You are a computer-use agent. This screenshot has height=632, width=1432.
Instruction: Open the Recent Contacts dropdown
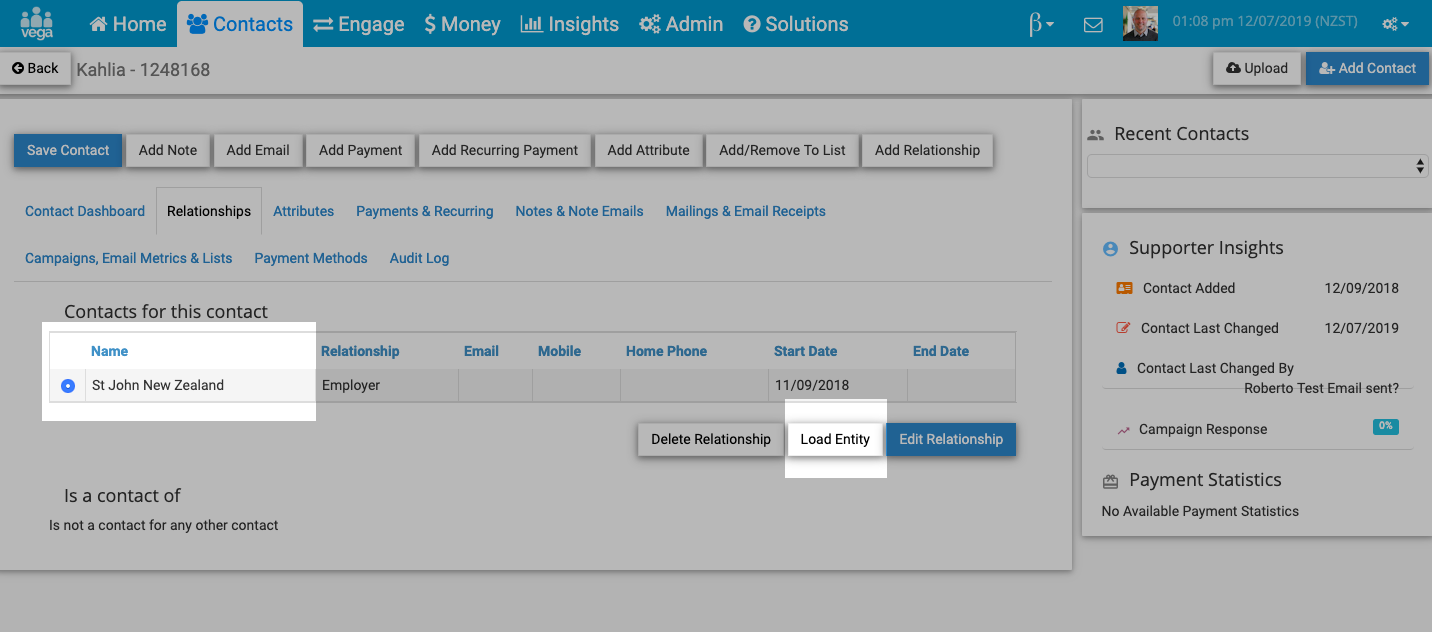pos(1257,166)
